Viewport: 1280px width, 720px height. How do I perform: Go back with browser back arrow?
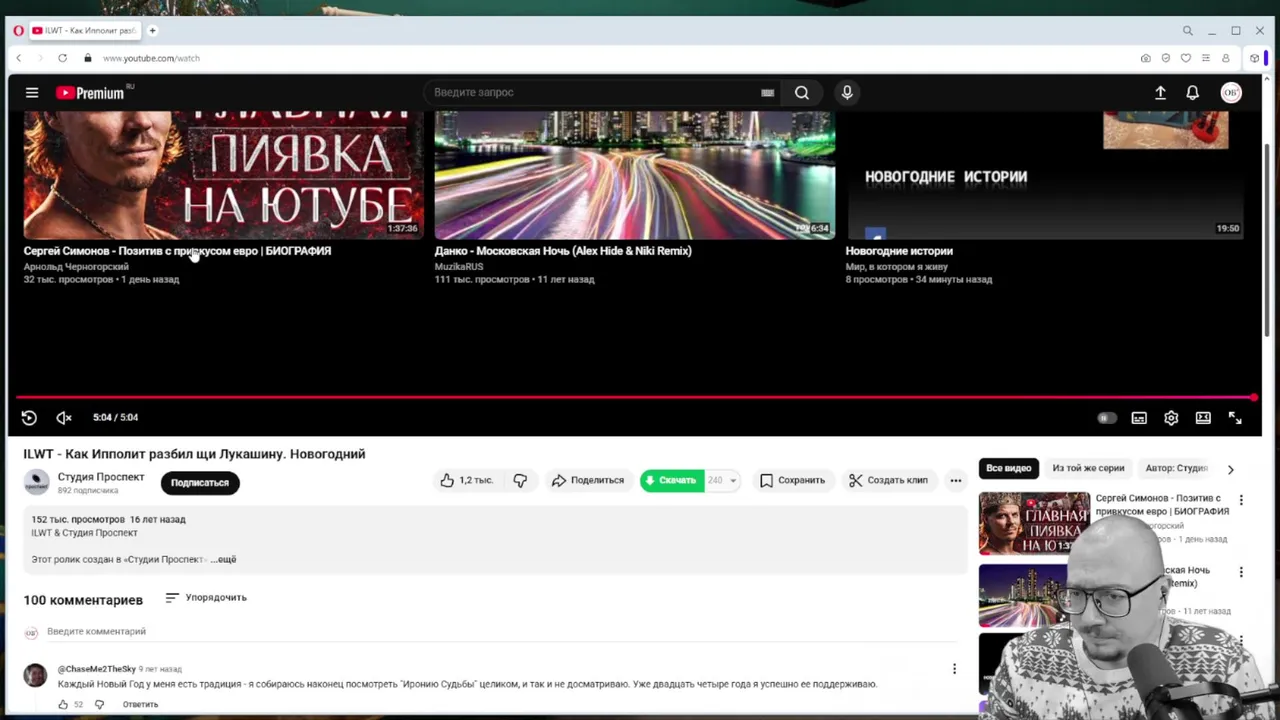point(18,58)
